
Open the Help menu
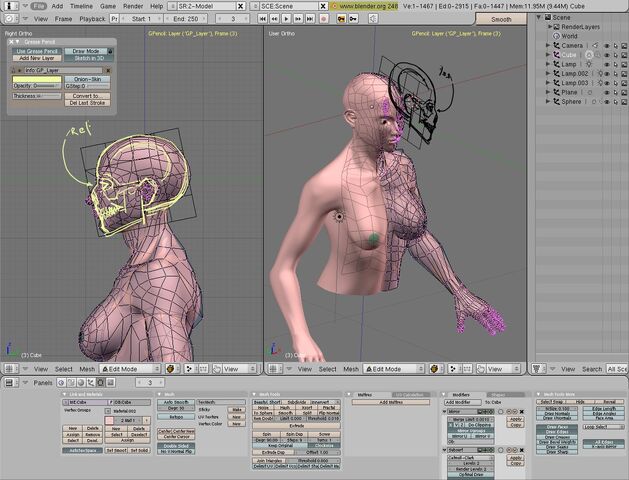156,6
